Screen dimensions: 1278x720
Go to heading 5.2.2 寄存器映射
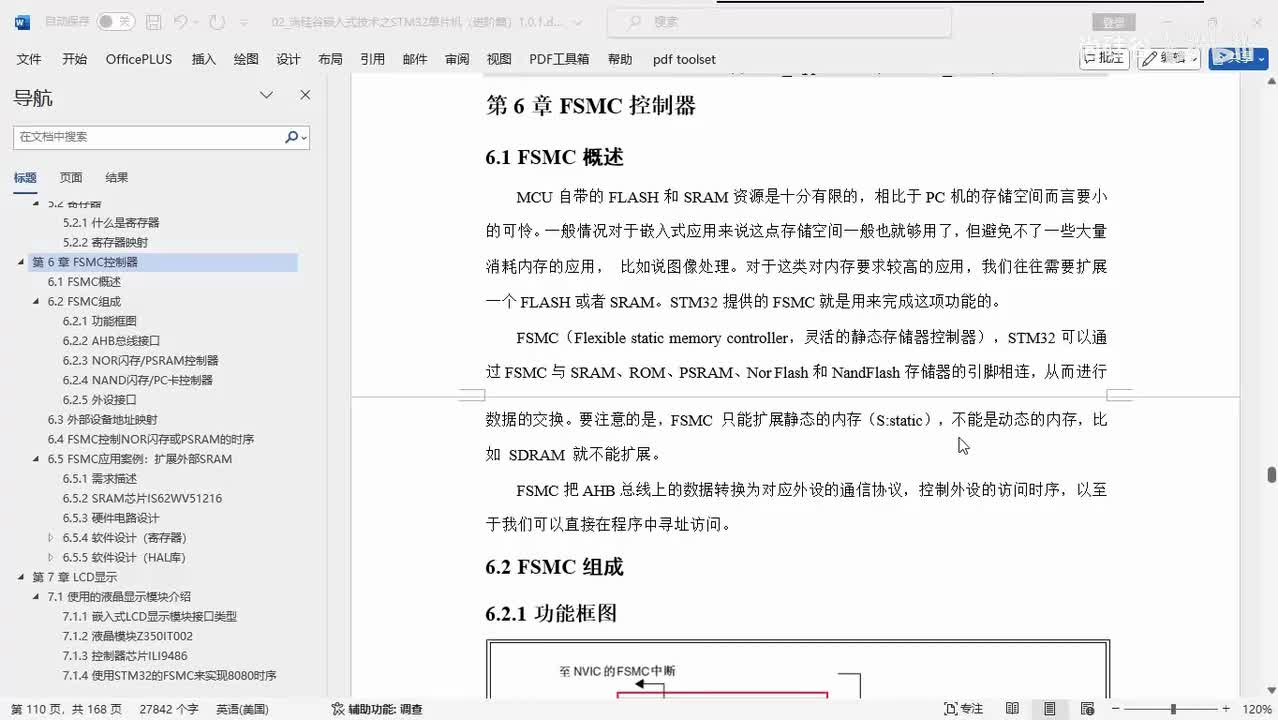pos(105,242)
